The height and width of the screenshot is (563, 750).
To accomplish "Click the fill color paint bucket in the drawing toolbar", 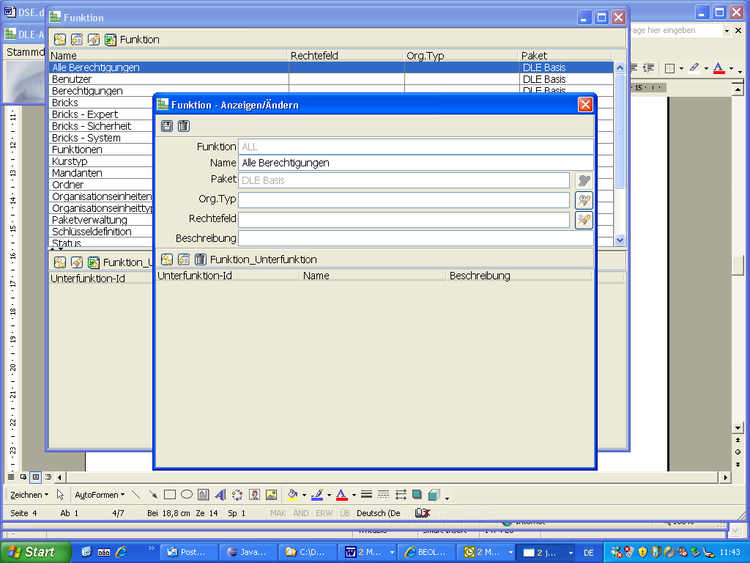I will pyautogui.click(x=292, y=495).
